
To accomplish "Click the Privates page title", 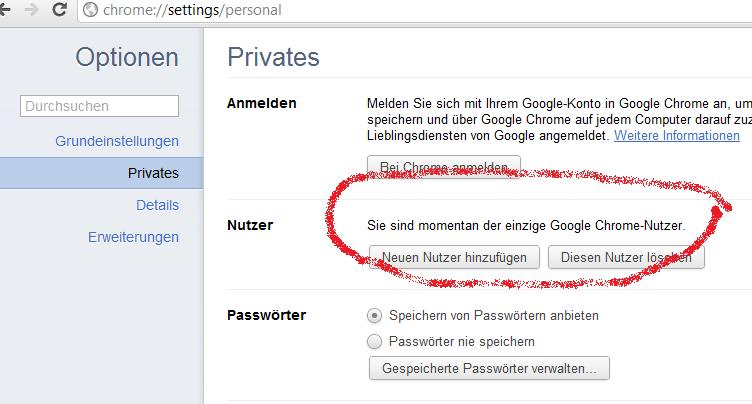I will tap(273, 57).
